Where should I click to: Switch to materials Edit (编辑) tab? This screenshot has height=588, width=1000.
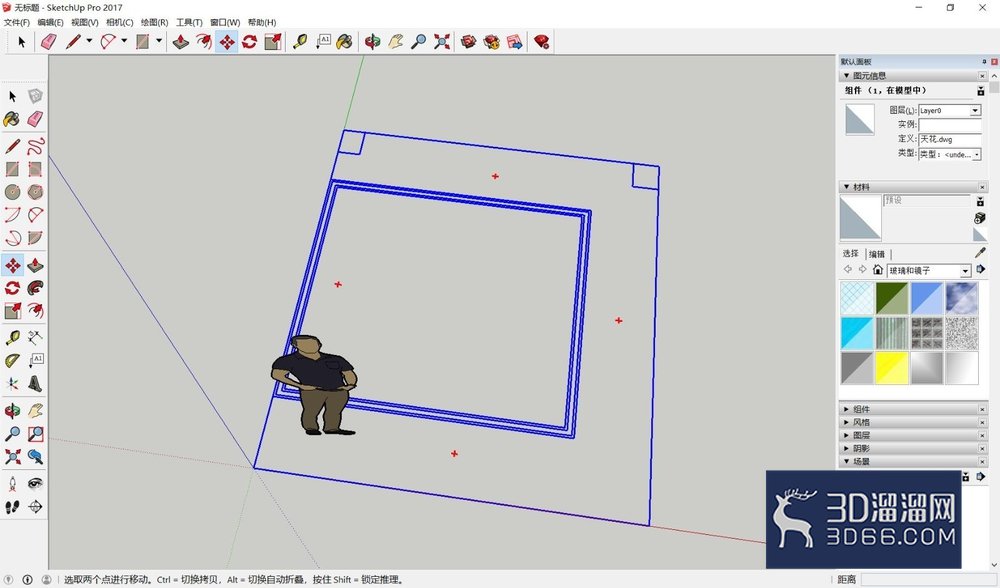coord(877,254)
